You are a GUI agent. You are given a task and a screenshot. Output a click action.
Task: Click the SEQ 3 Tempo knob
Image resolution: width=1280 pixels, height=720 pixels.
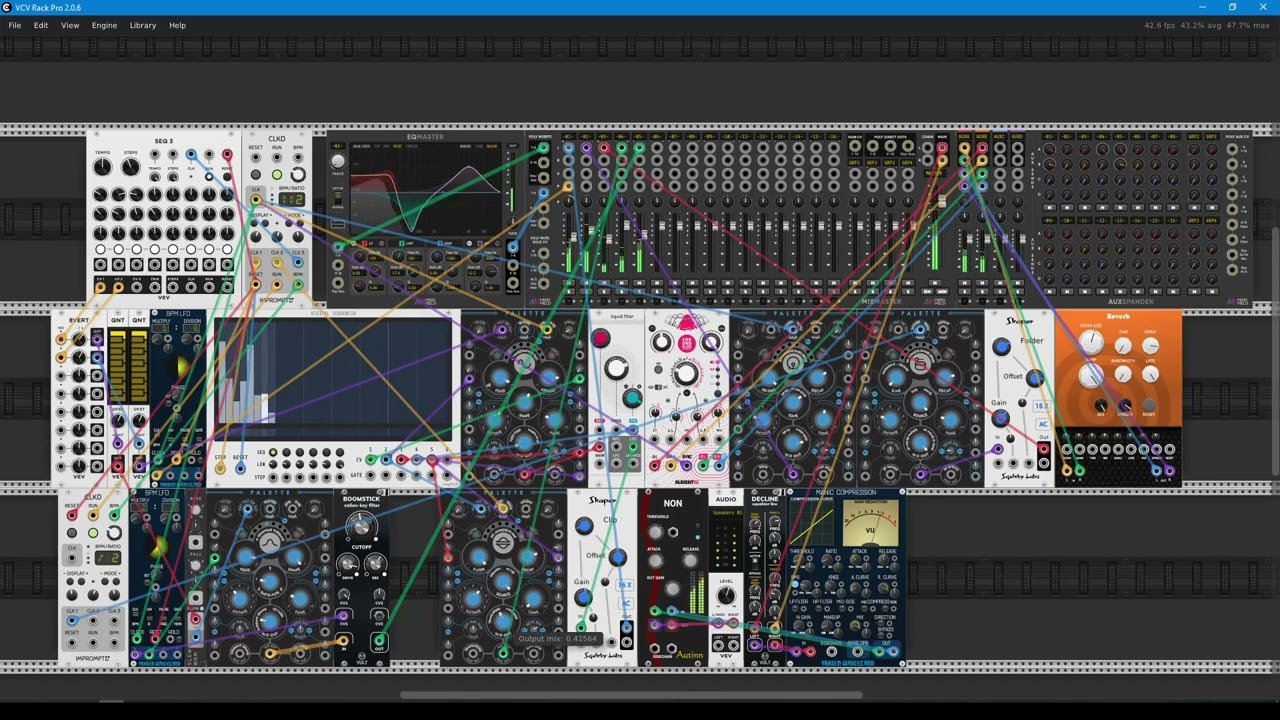tap(102, 166)
